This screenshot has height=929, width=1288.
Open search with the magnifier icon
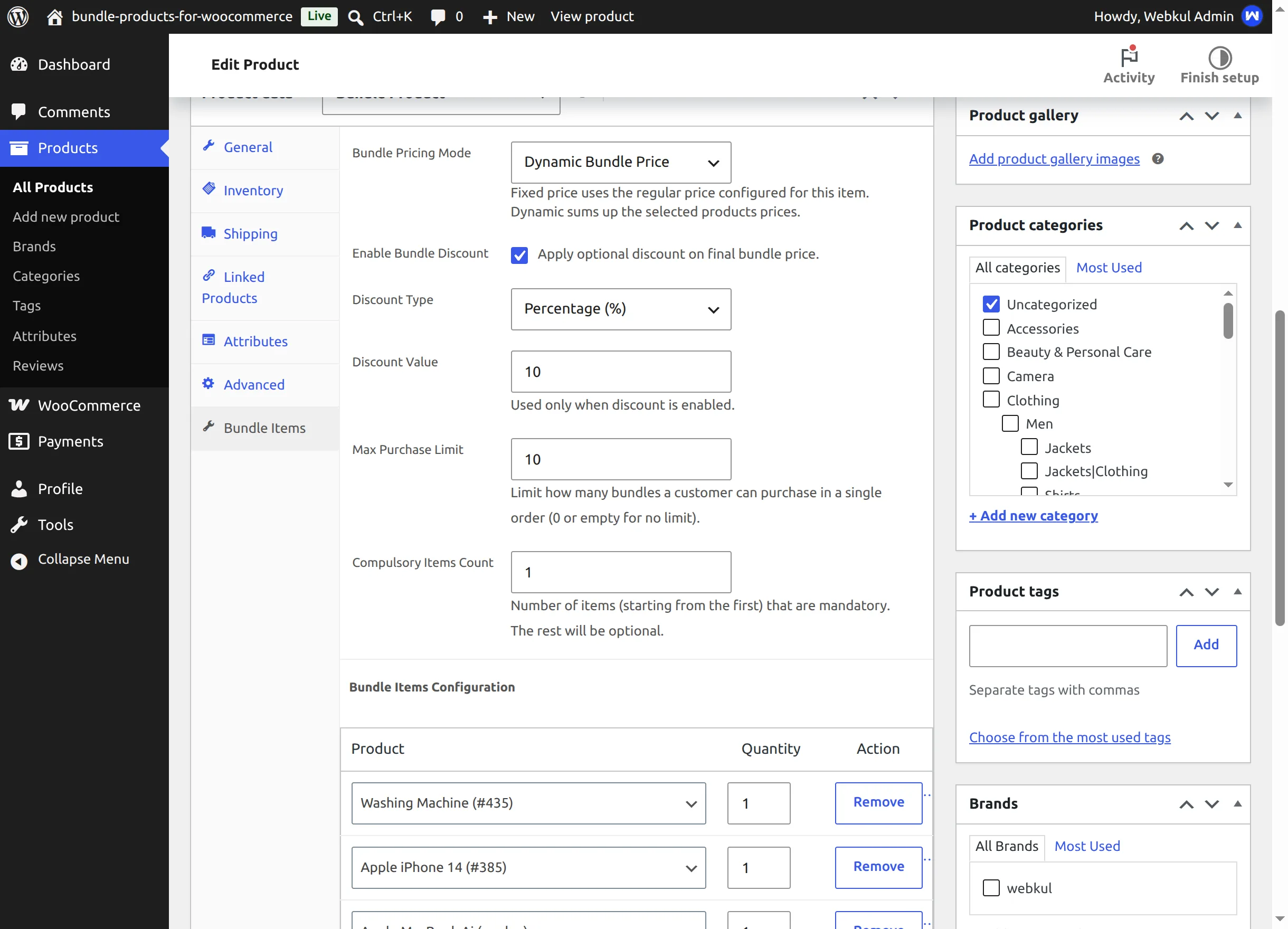tap(355, 17)
